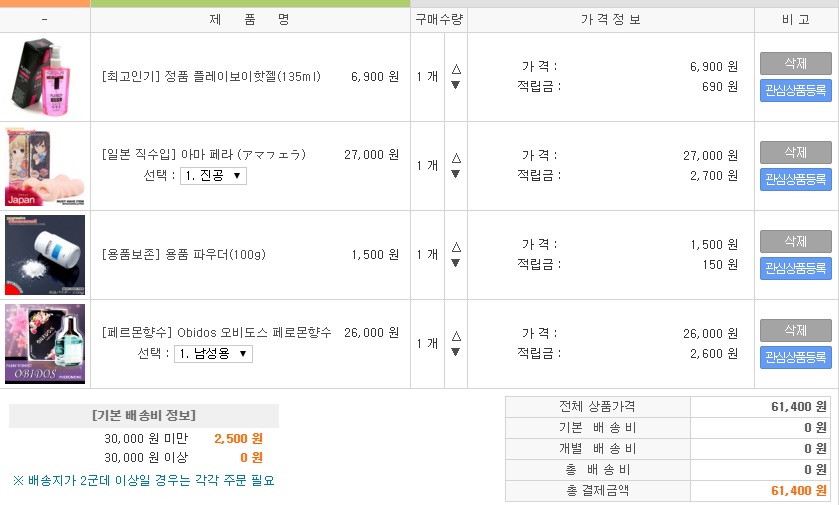The image size is (839, 505).
Task: Decrease quantity of 아마 페라 item
Action: pos(456,174)
